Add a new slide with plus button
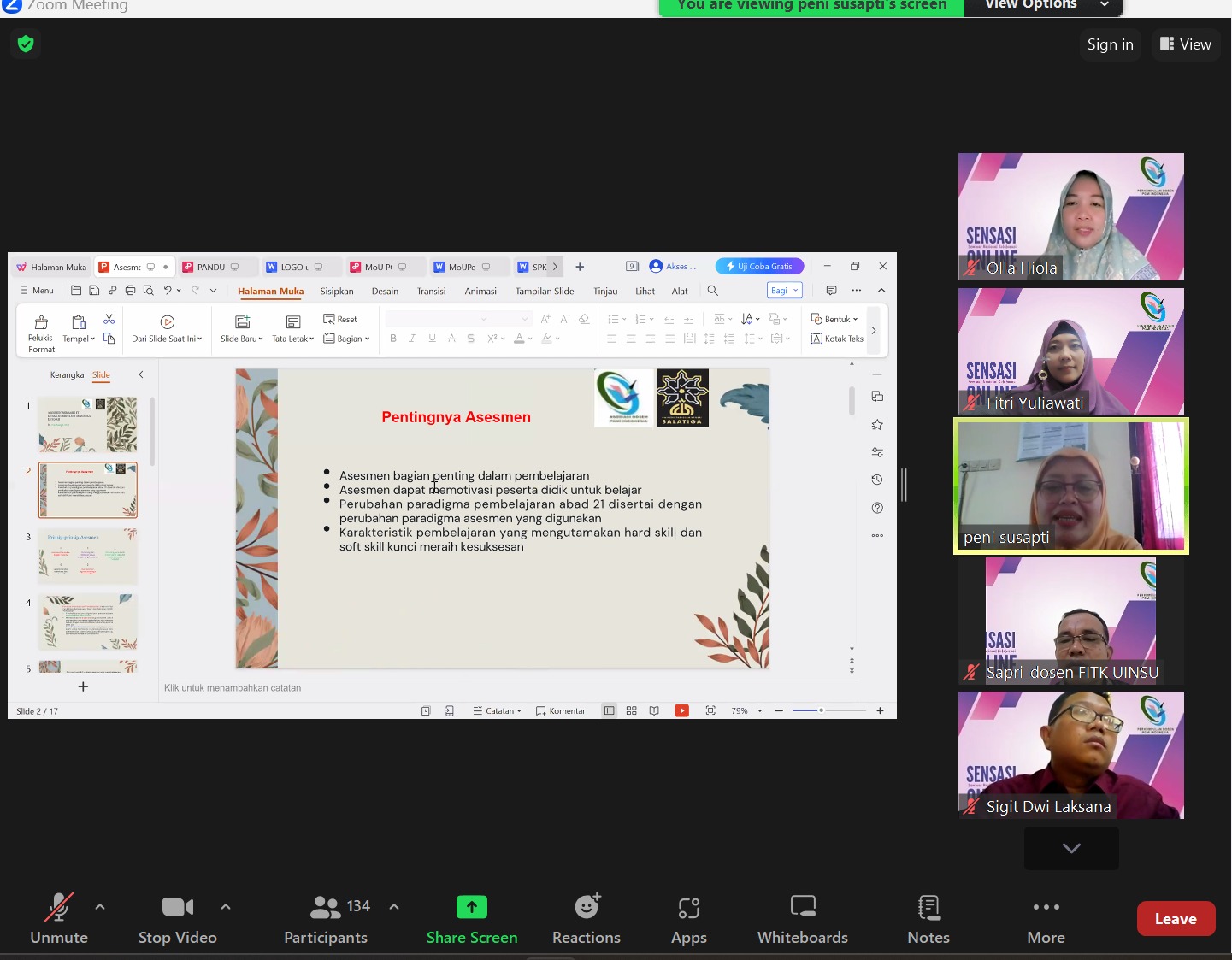1232x960 pixels. [83, 686]
